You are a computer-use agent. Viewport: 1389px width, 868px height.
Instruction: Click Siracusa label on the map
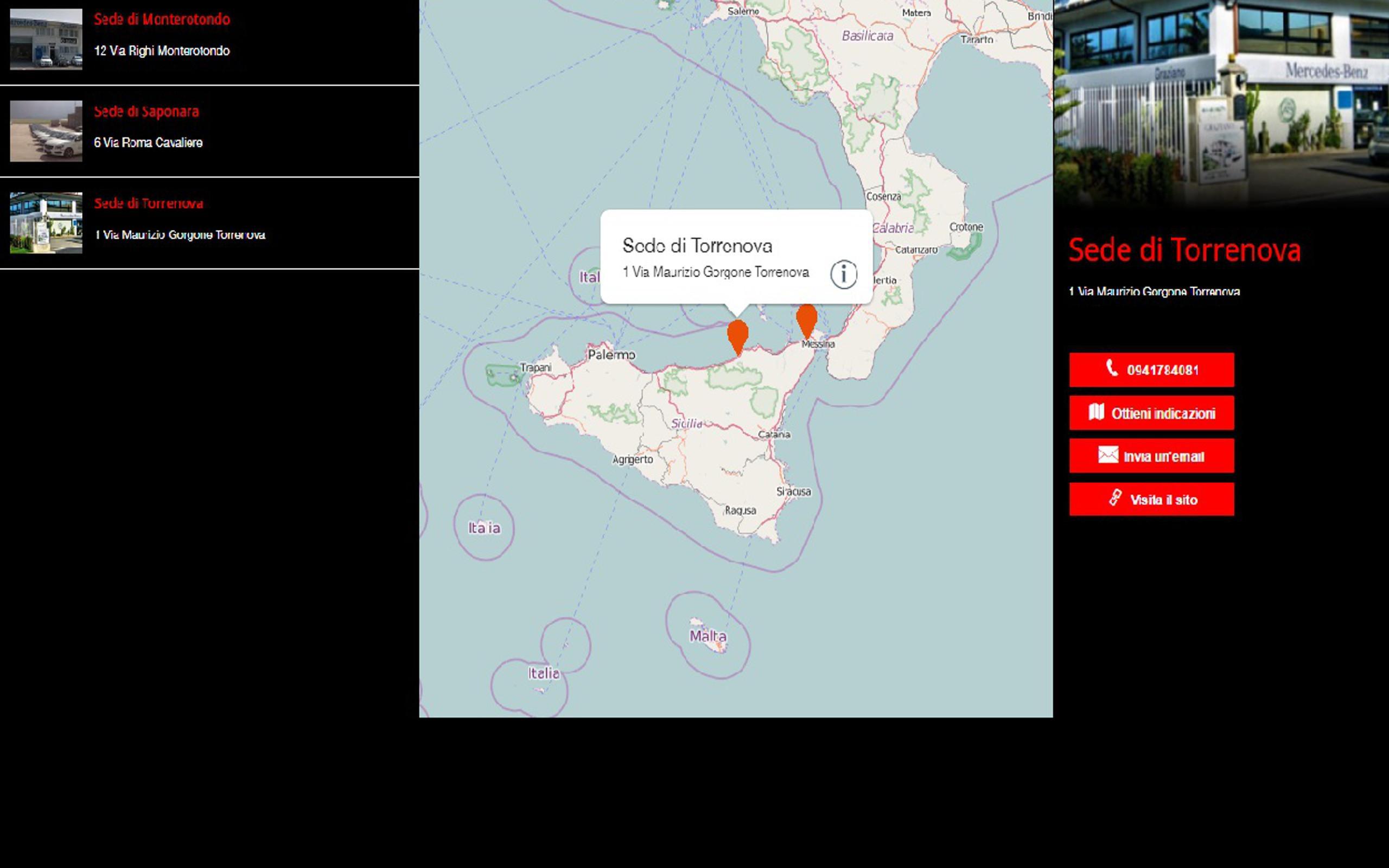click(x=794, y=492)
